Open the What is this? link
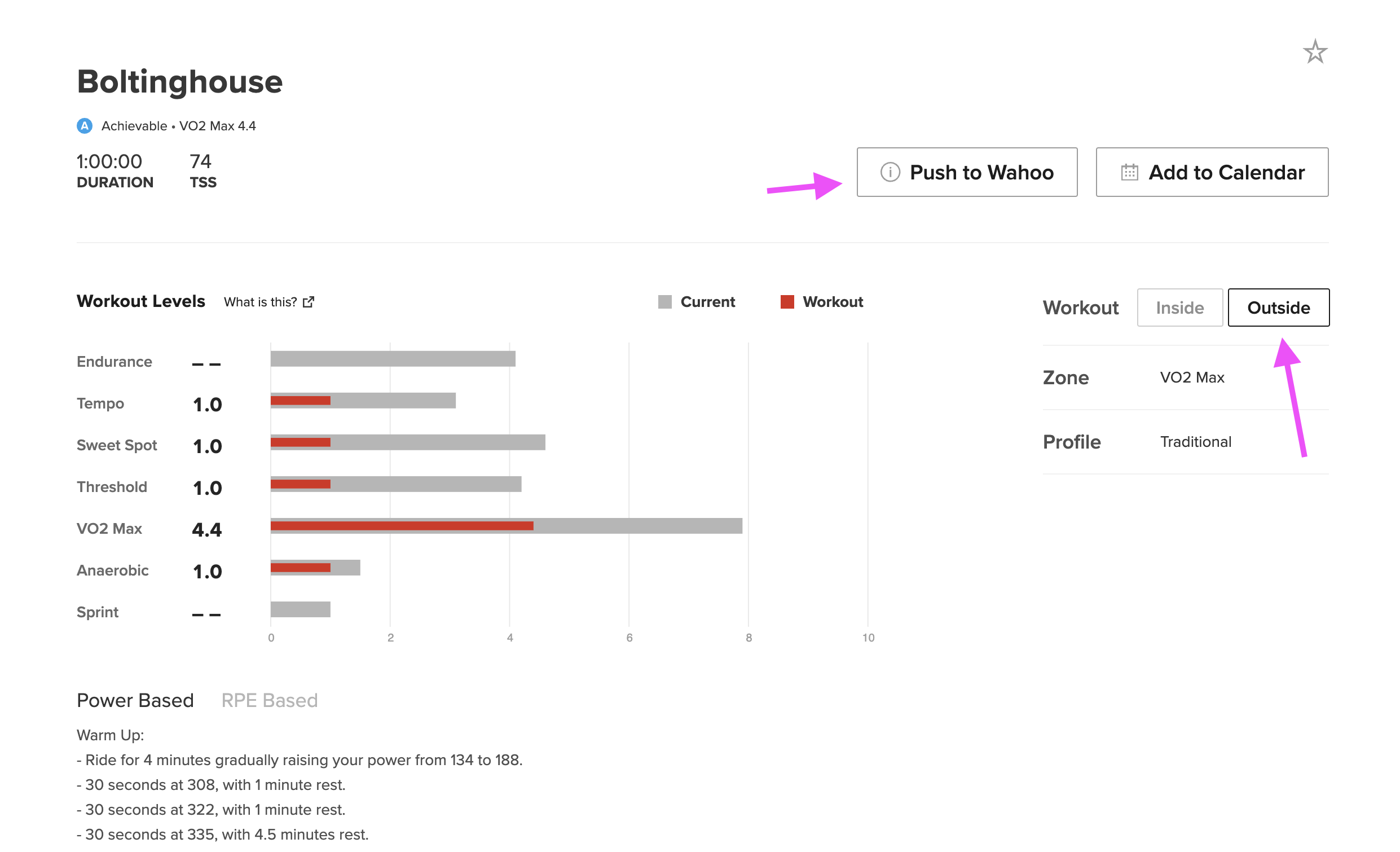 click(x=260, y=302)
